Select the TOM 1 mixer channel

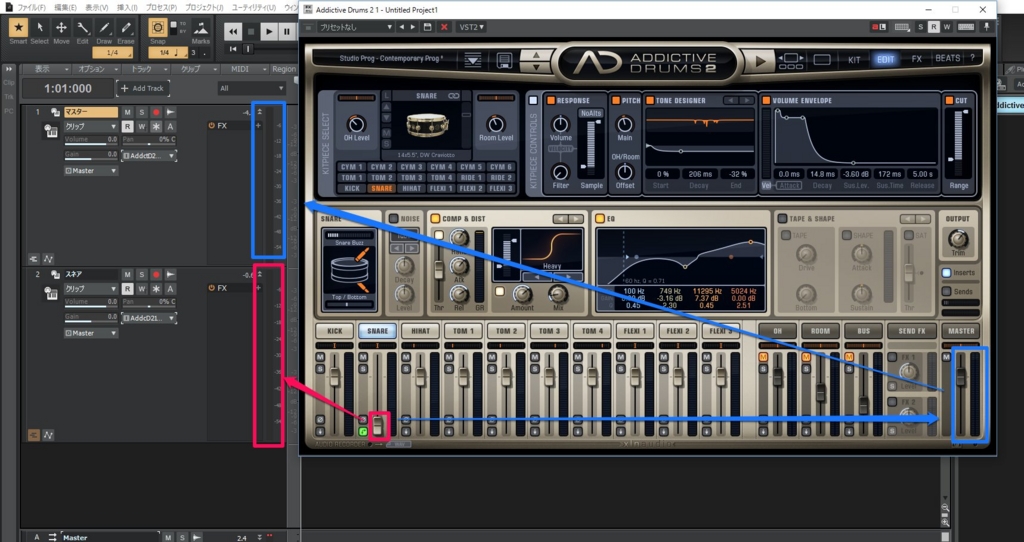[x=463, y=331]
